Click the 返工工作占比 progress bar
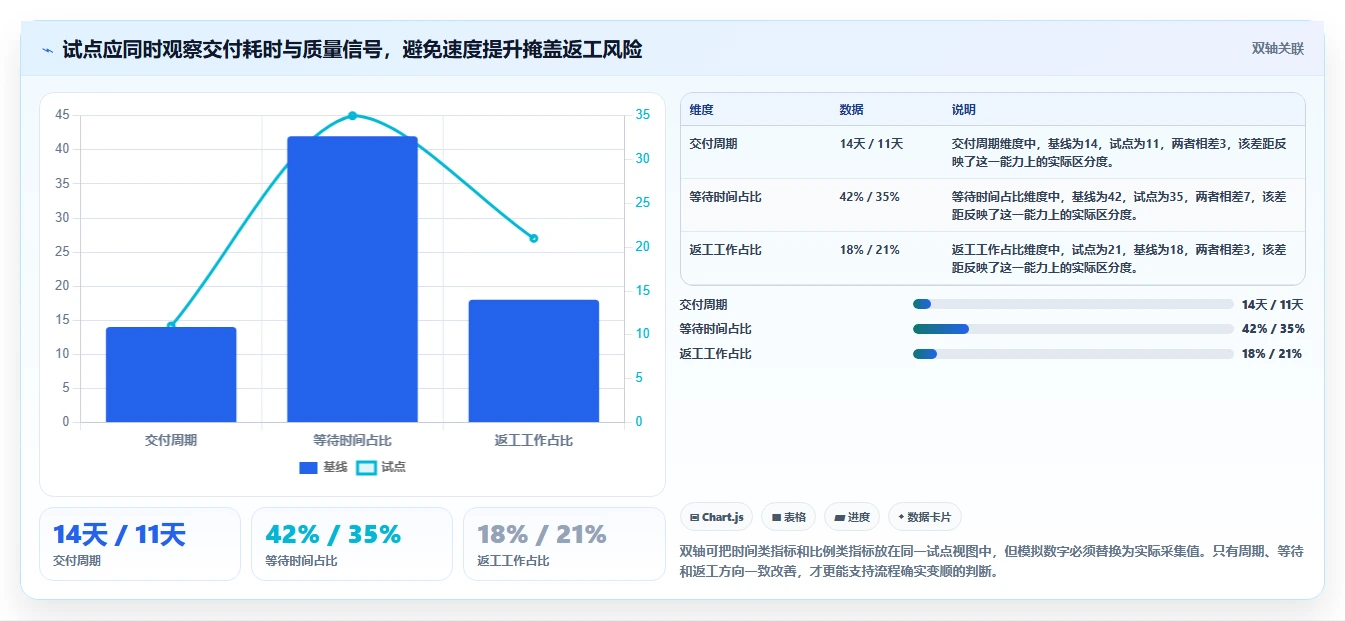The height and width of the screenshot is (621, 1345). tap(1073, 354)
